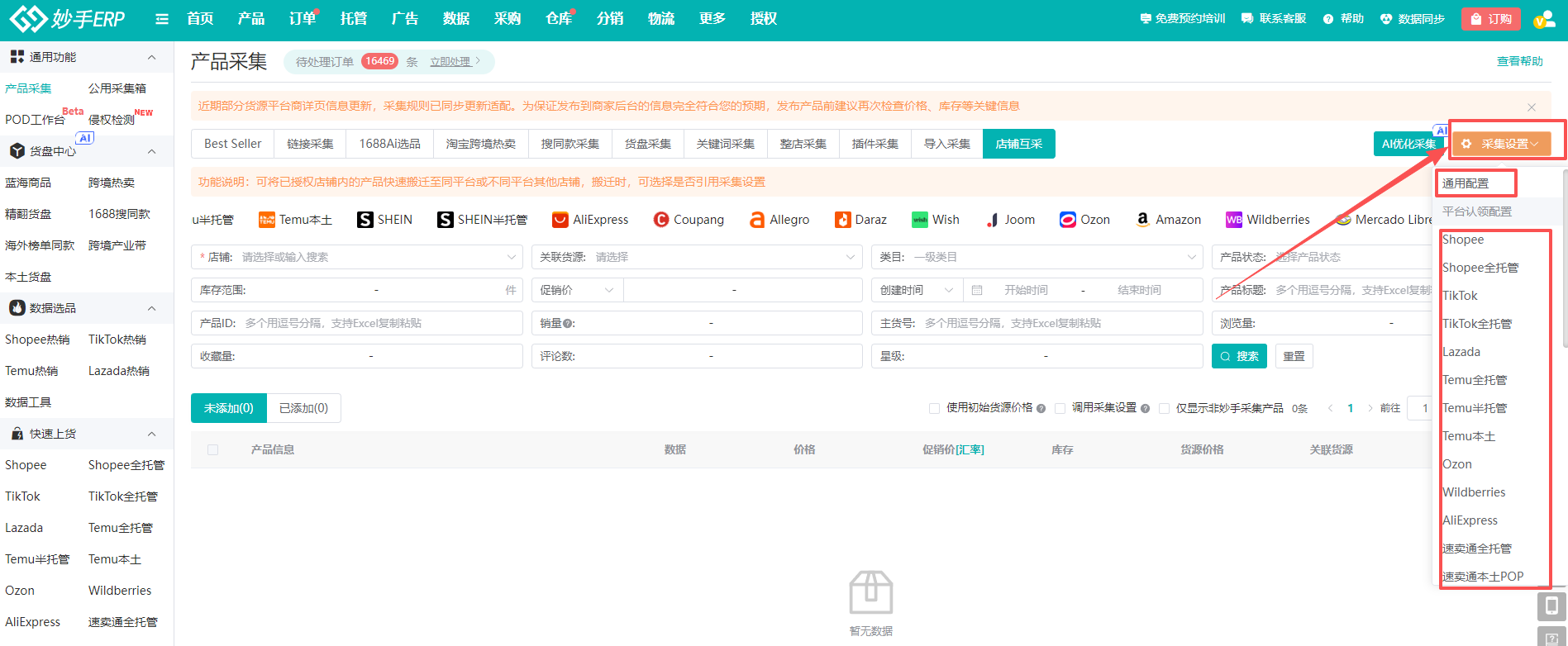The image size is (1568, 646).
Task: Open 订单 in the top navigation
Action: pyautogui.click(x=302, y=19)
